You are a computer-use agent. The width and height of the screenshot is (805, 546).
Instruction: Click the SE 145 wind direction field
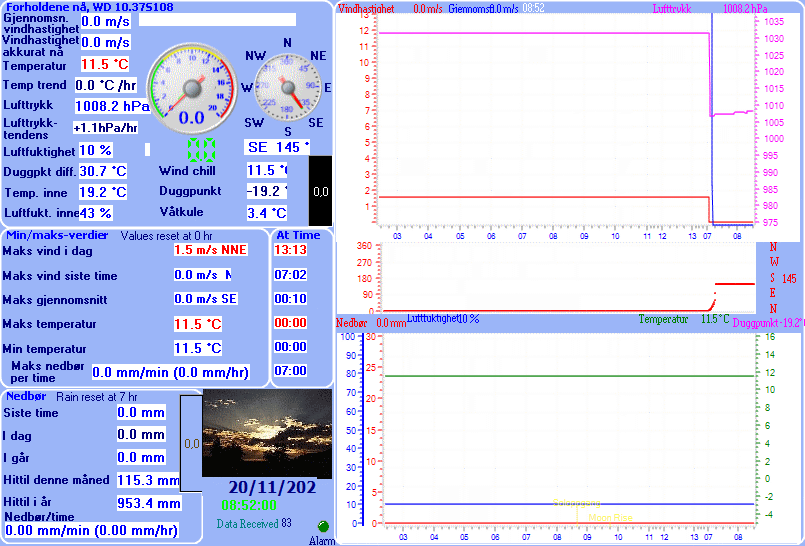pyautogui.click(x=278, y=148)
